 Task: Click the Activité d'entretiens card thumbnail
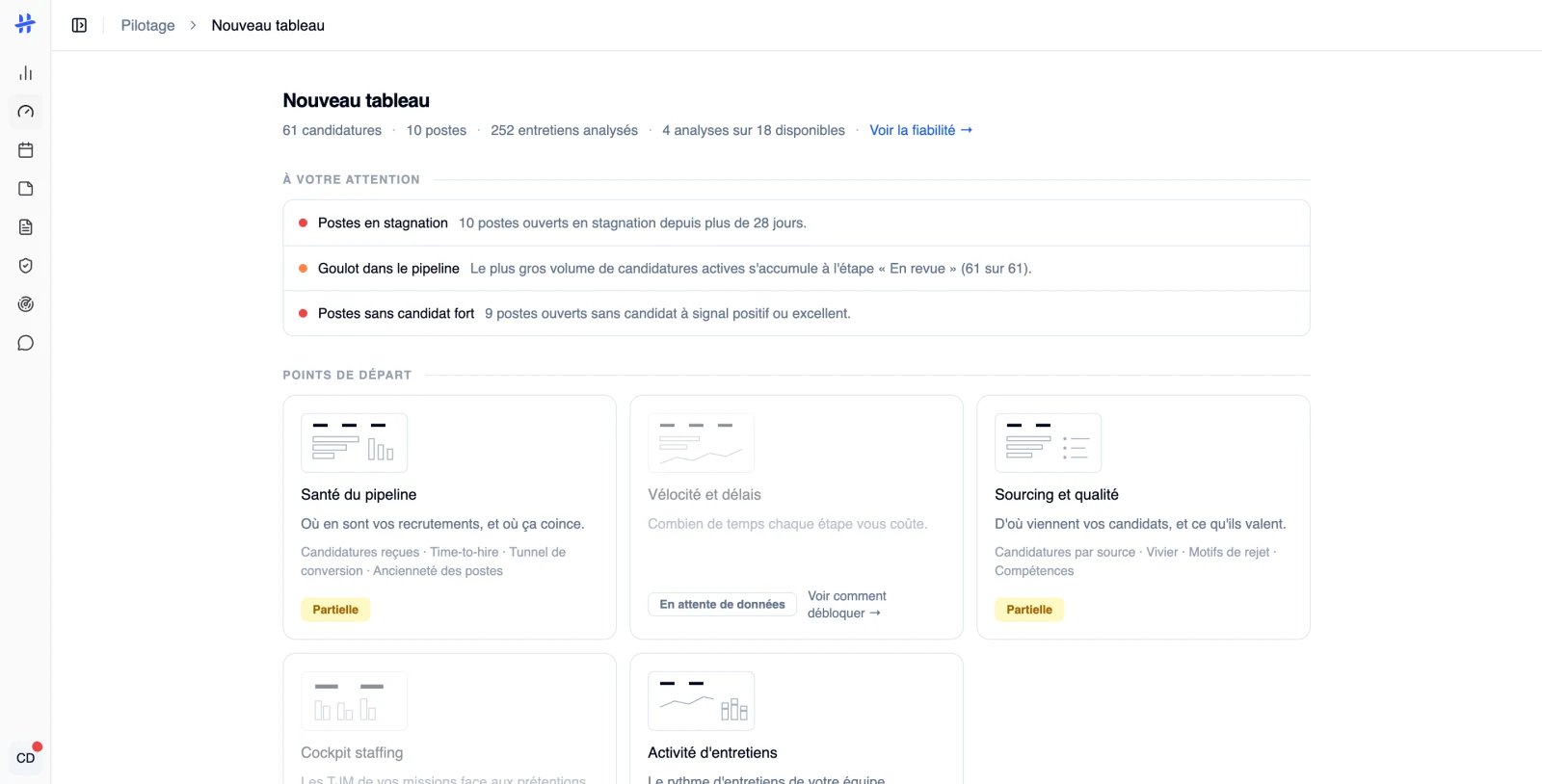tap(701, 701)
